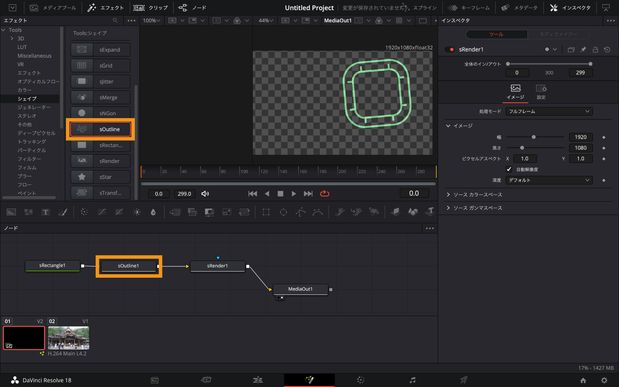Open the 処理モード (フルフレーム) dropdown
The height and width of the screenshot is (387, 619).
(549, 112)
